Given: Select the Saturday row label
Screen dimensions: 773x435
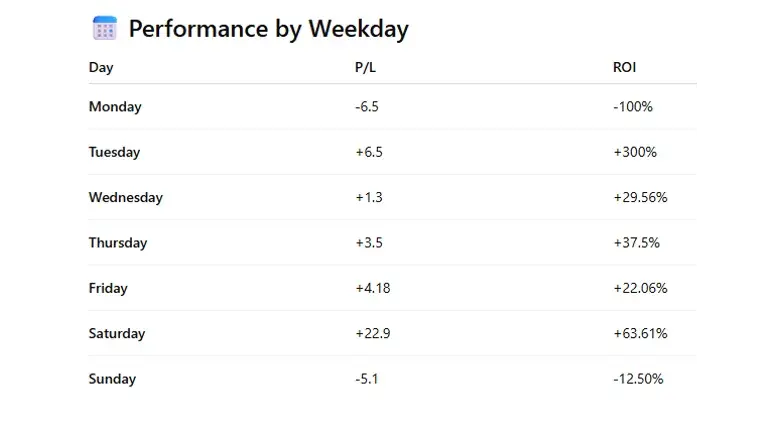Looking at the screenshot, I should point(116,334).
